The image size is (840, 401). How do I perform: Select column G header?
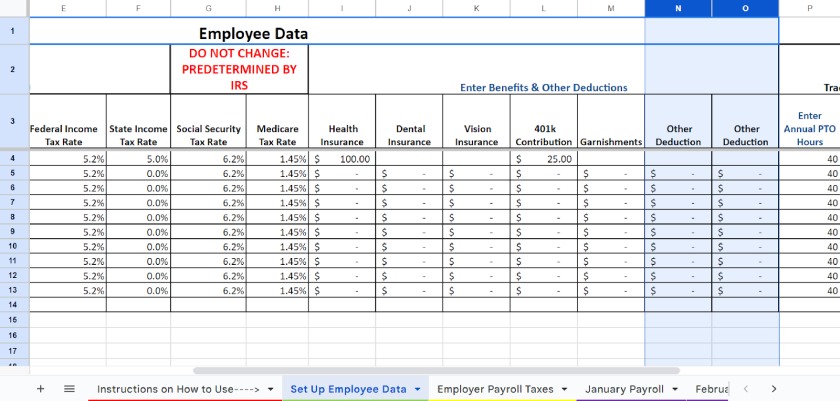208,9
